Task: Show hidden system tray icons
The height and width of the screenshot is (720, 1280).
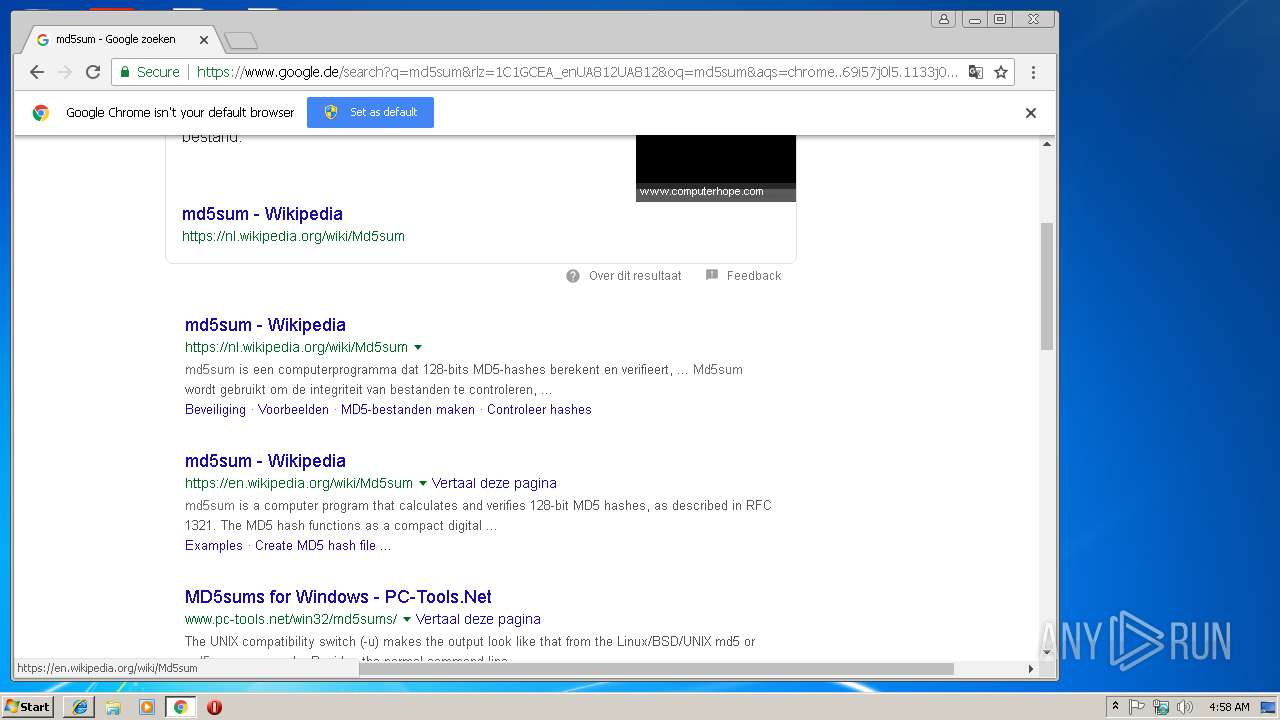Action: click(1115, 707)
